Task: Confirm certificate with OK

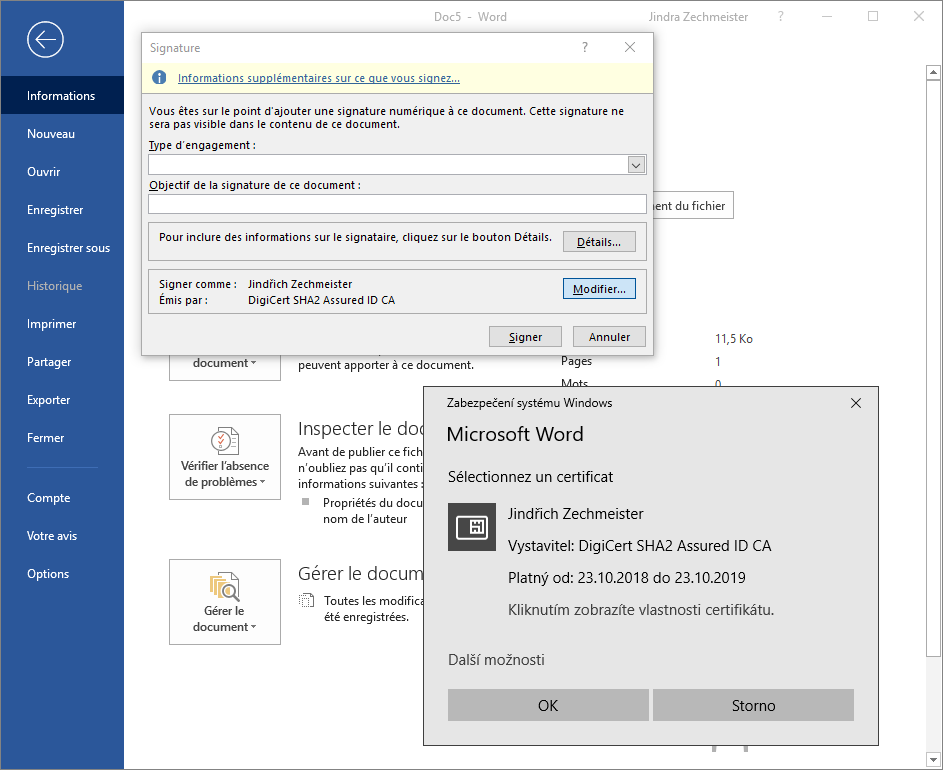Action: point(548,705)
